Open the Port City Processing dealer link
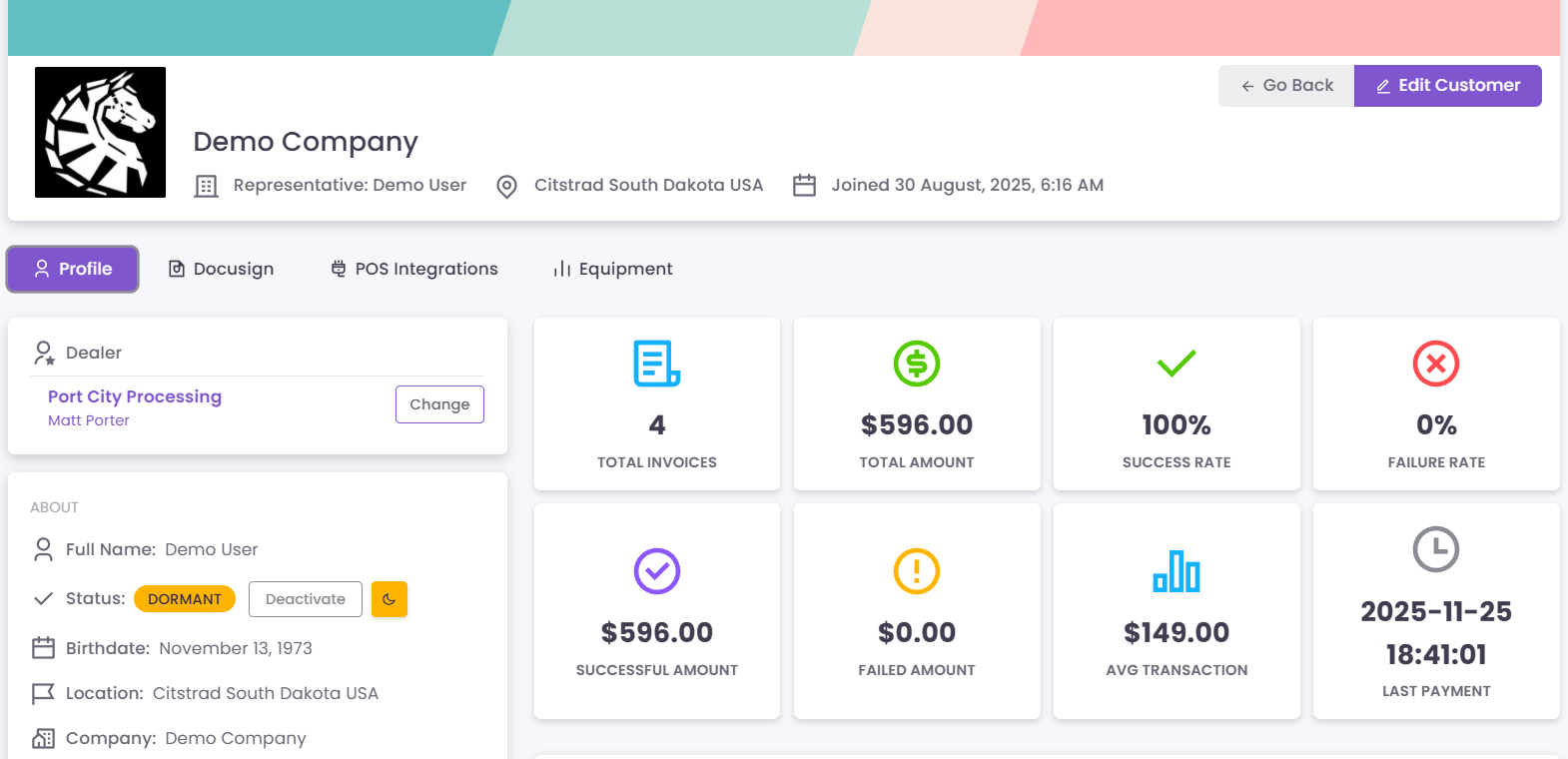The height and width of the screenshot is (759, 1568). [135, 396]
